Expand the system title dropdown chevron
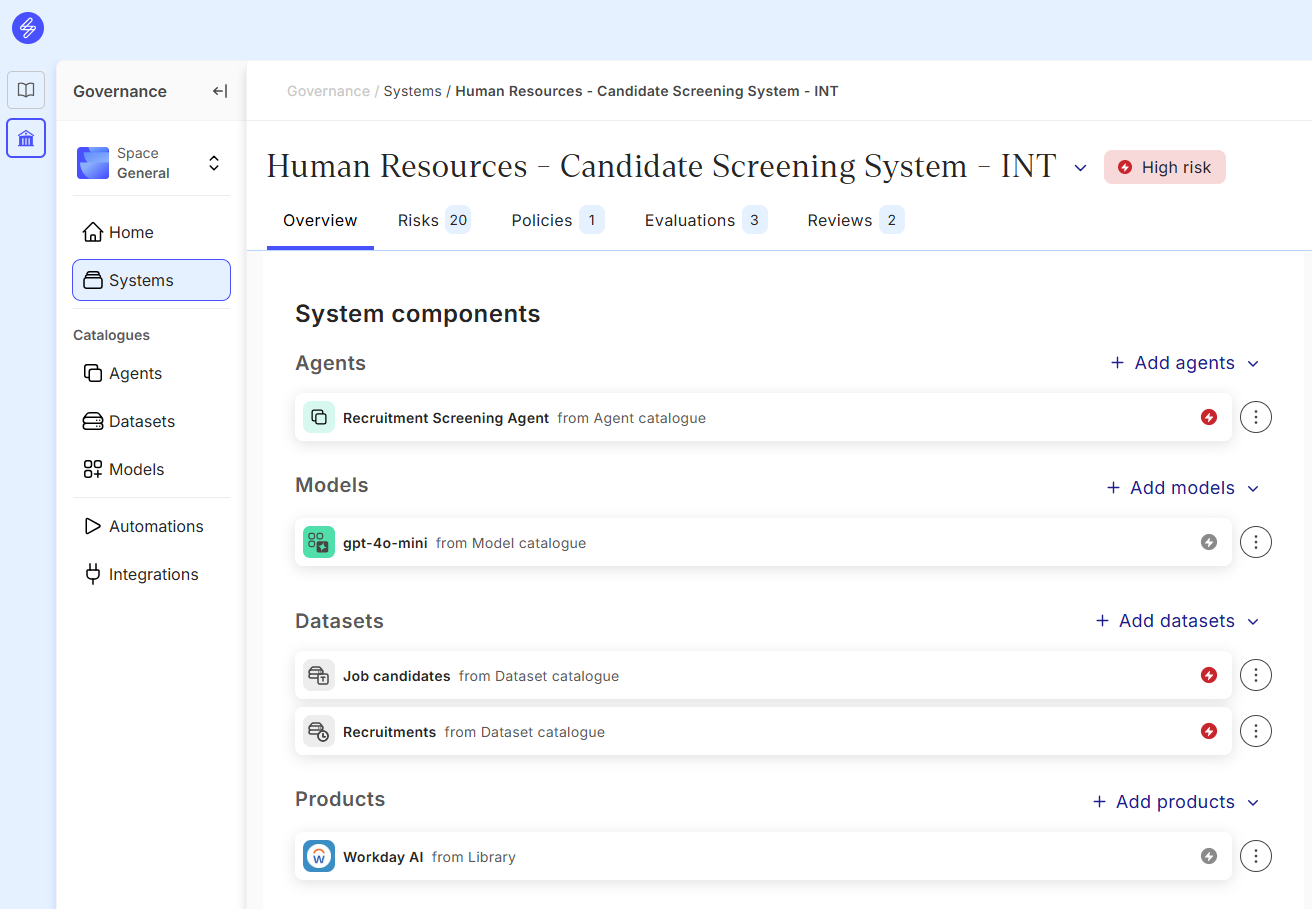Screen dimensions: 1312x909 click(1080, 168)
